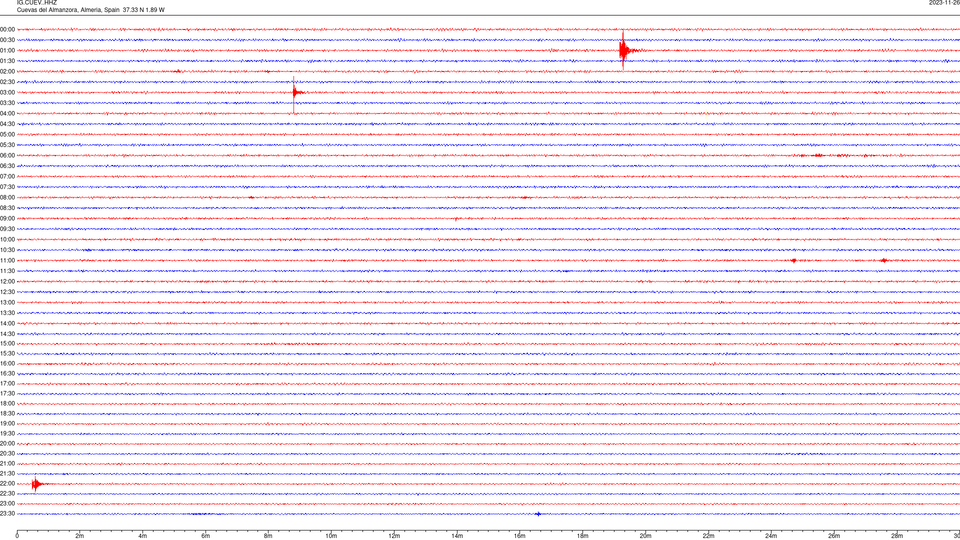Click the 10m tick label on time axis
The width and height of the screenshot is (960, 540).
pos(331,536)
